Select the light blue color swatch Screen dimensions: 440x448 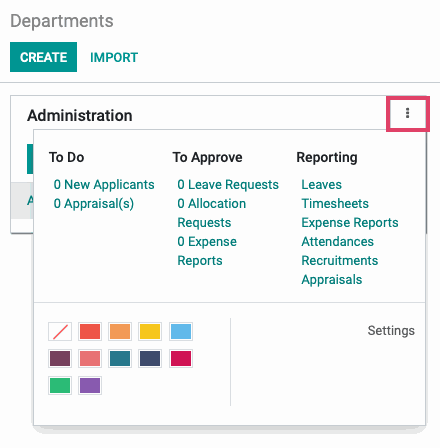point(181,331)
